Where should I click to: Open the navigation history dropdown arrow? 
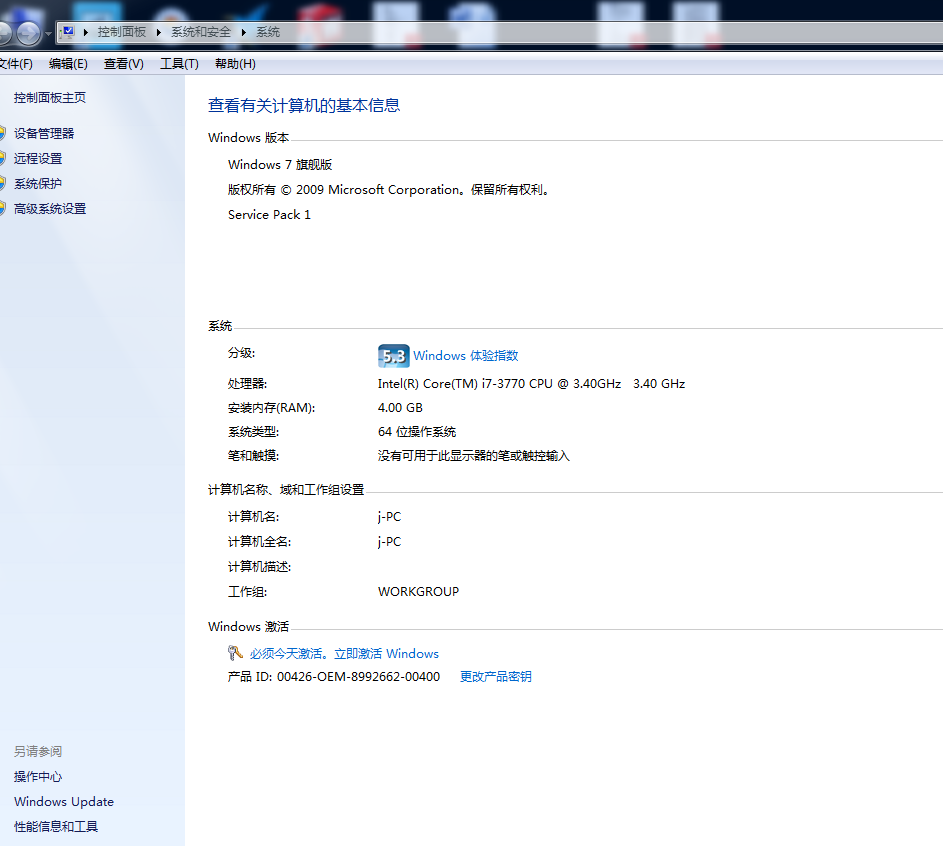(x=49, y=34)
